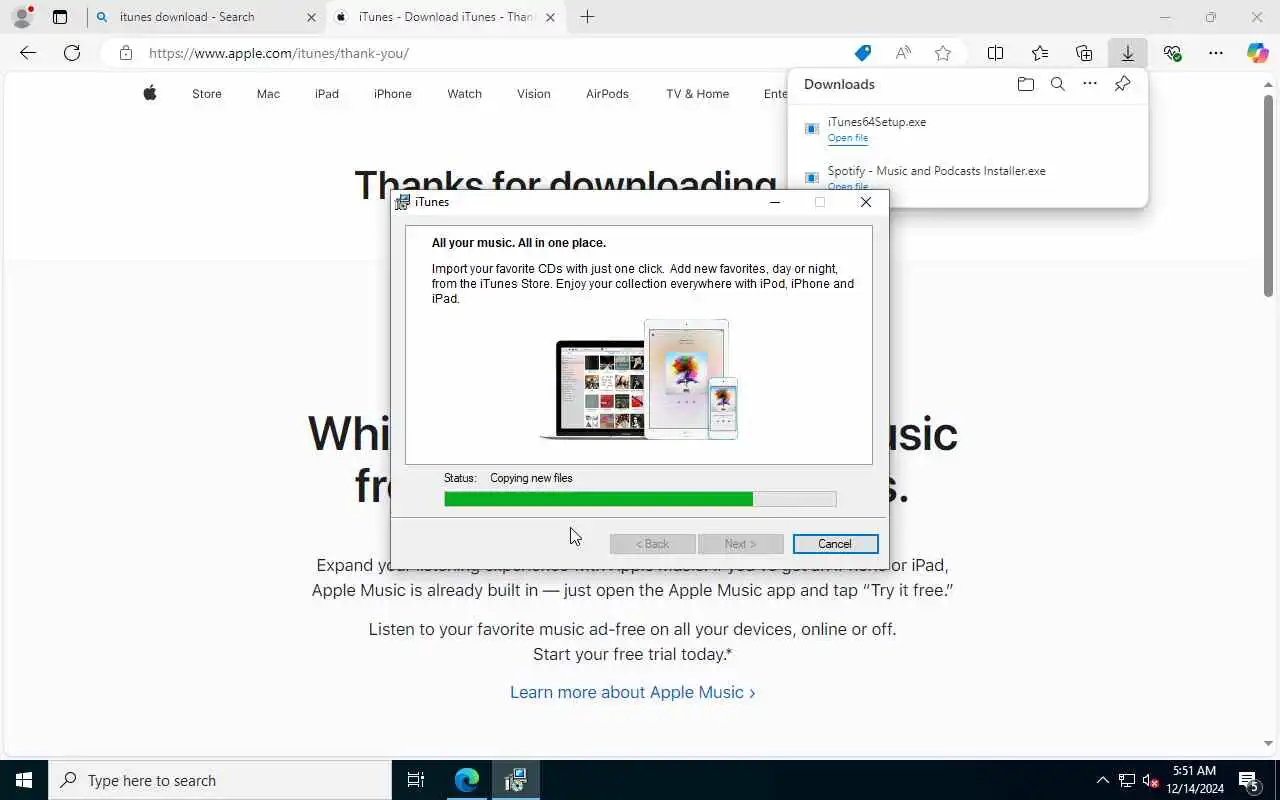Select the iTunes Download iTunes tab

point(446,17)
